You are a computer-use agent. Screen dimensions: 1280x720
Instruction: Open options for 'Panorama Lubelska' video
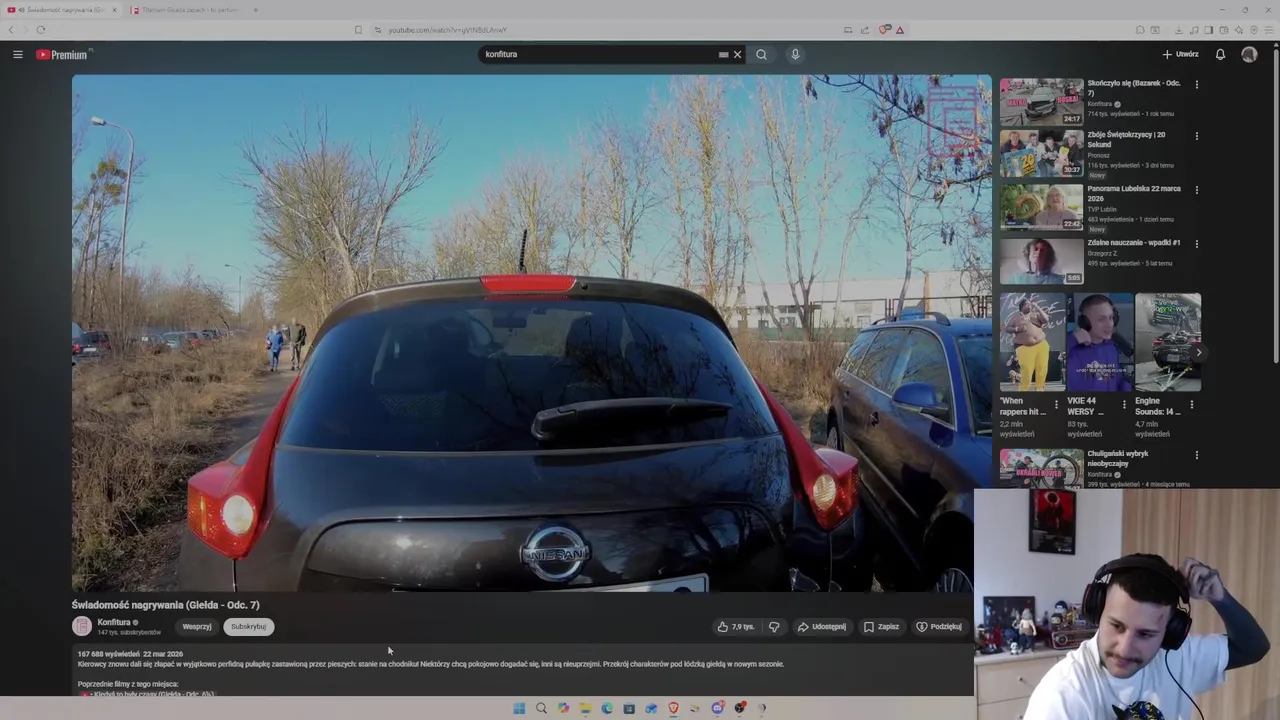pyautogui.click(x=1197, y=190)
